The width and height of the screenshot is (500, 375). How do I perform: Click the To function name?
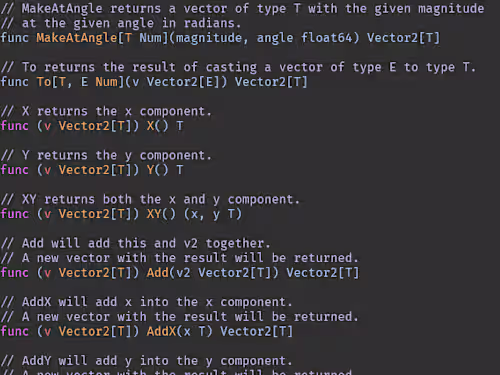click(44, 82)
